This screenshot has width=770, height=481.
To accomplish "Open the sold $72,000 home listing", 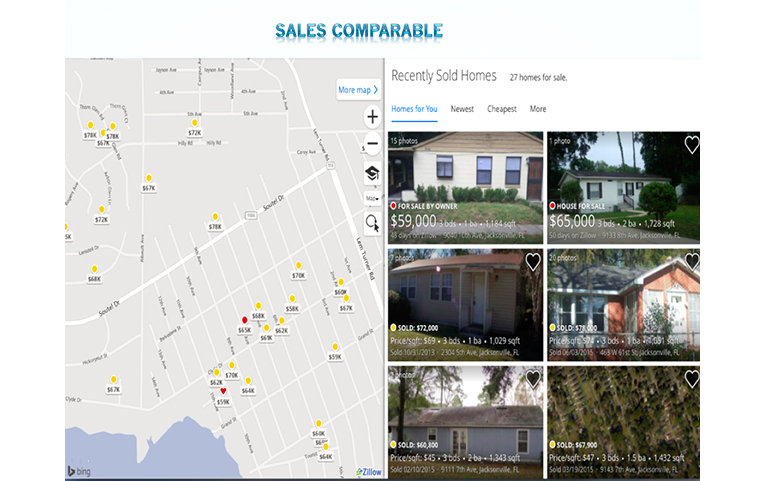I will pos(465,304).
